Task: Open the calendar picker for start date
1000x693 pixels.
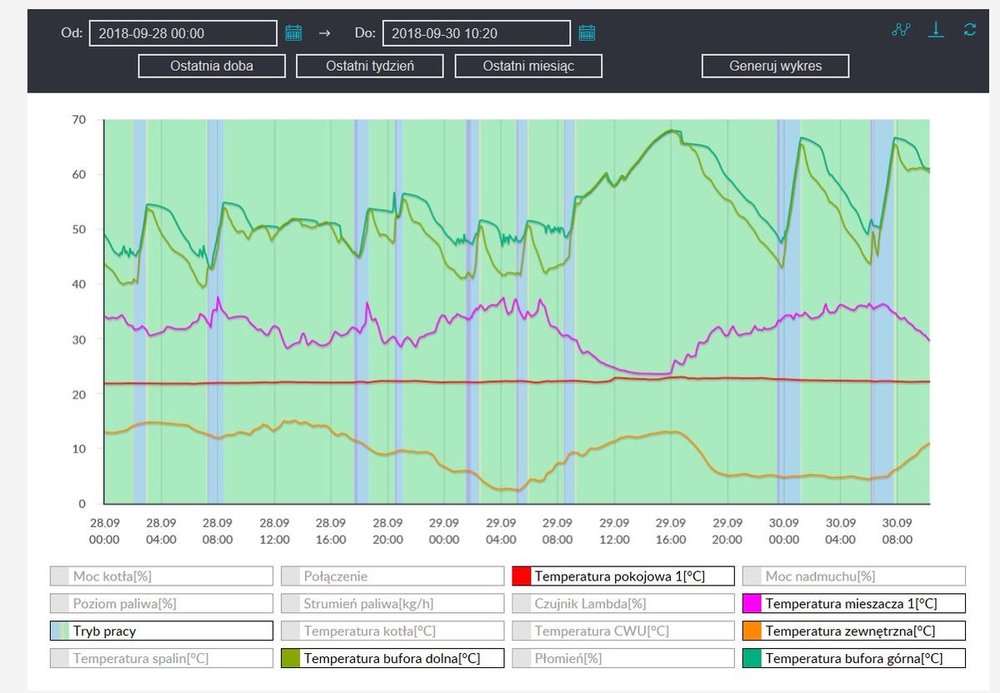Action: pyautogui.click(x=294, y=33)
